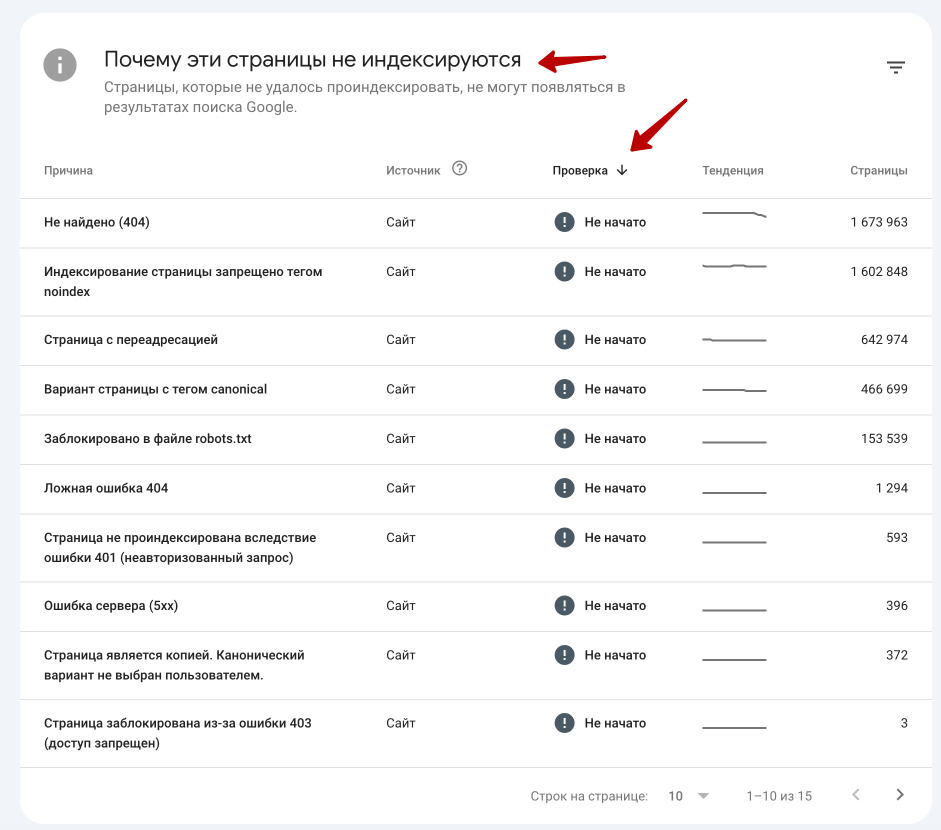The width and height of the screenshot is (941, 830).
Task: Select the Причина column header
Action: click(67, 170)
